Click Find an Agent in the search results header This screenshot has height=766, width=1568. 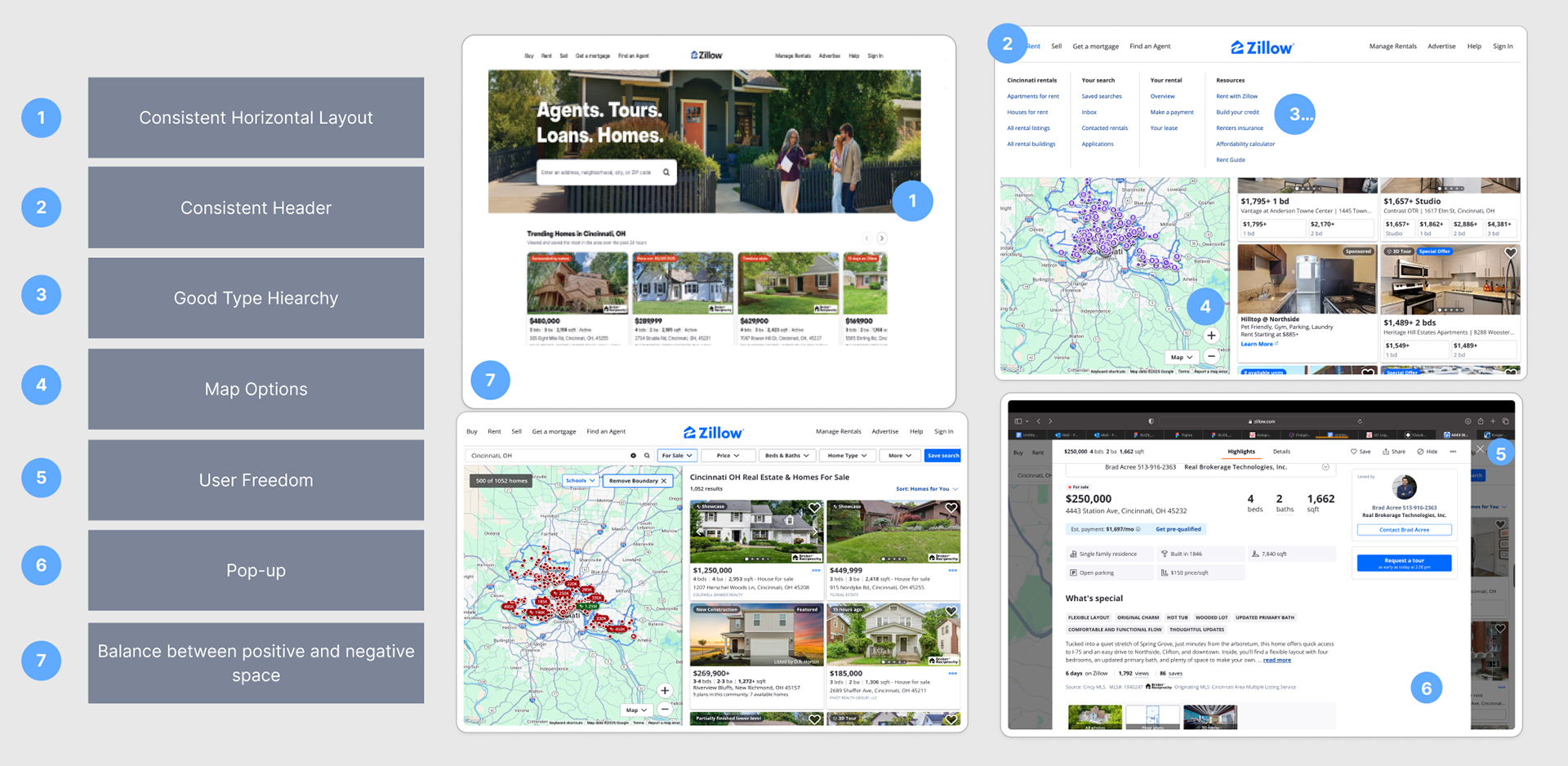coord(606,431)
